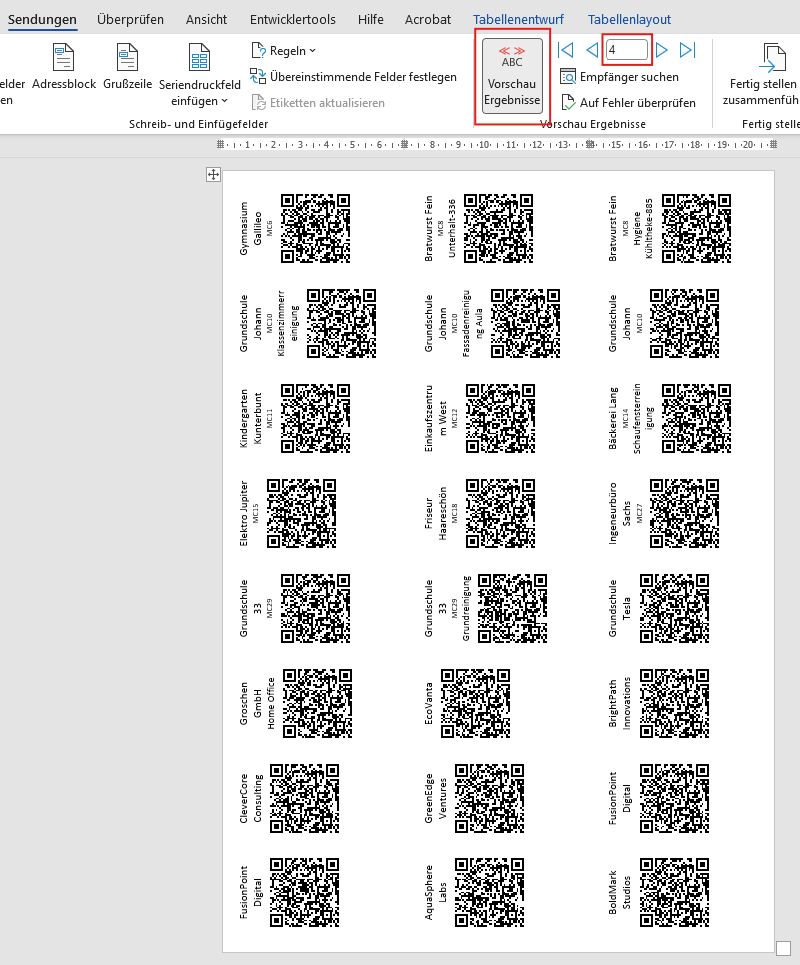The height and width of the screenshot is (965, 800).
Task: Toggle Vorschau Ergebnisse preview
Action: (512, 78)
